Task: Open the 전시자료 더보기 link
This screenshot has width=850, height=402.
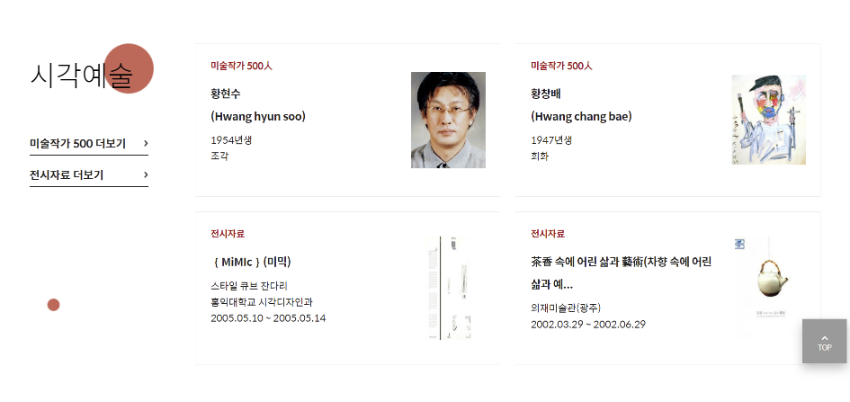Action: coord(66,175)
